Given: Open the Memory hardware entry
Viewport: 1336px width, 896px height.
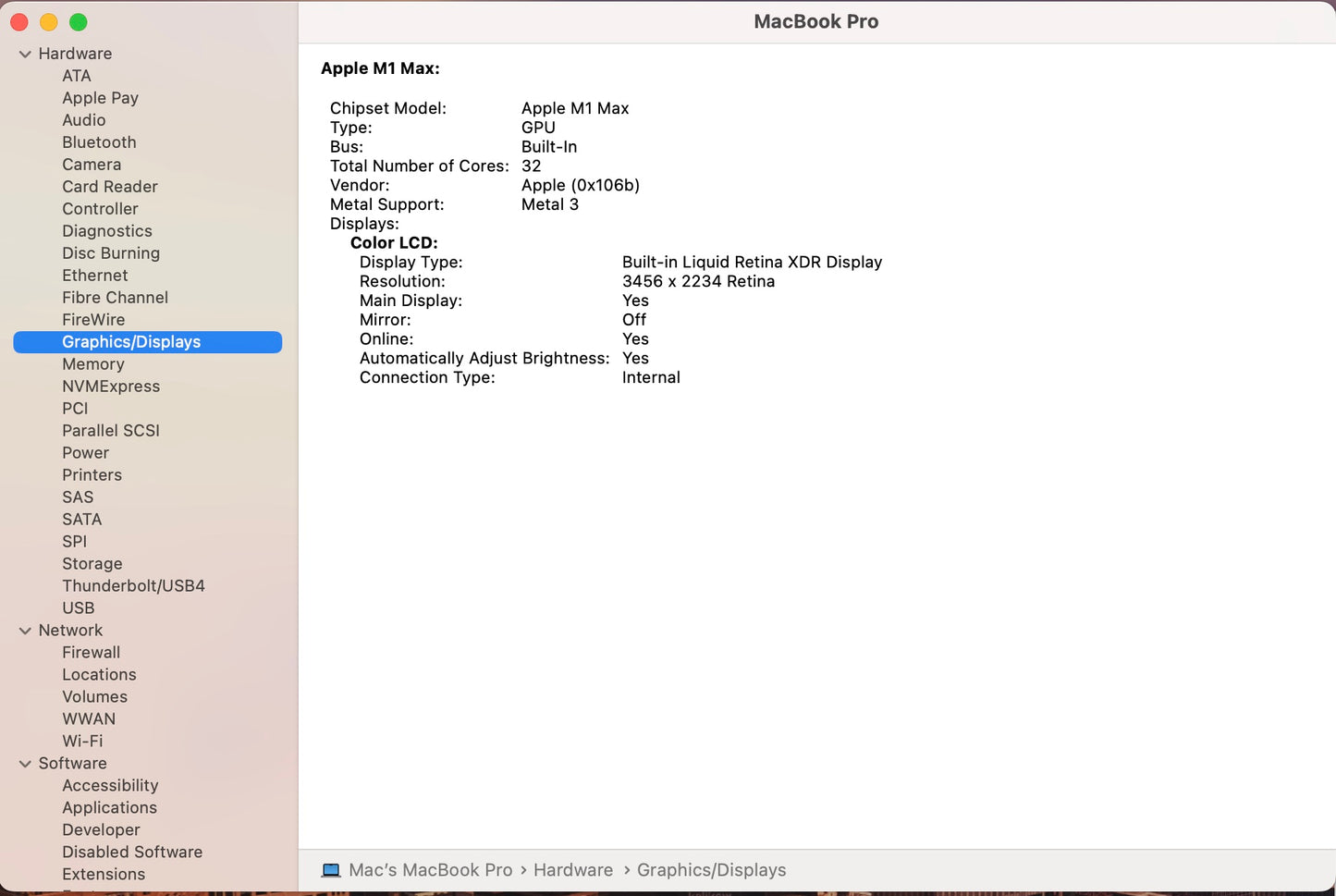Looking at the screenshot, I should click(x=92, y=364).
